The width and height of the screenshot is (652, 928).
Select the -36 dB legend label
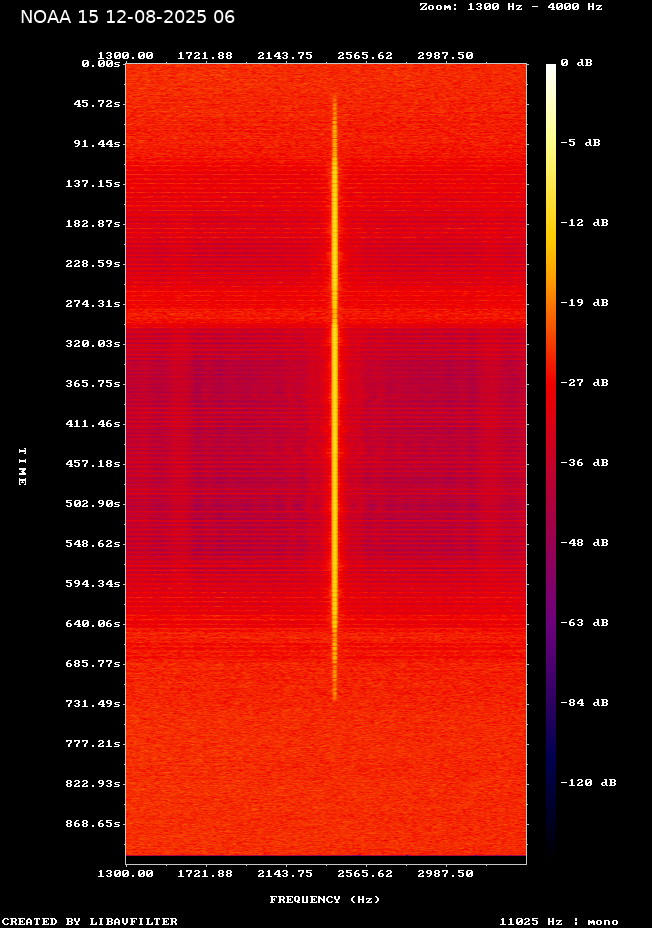point(585,462)
